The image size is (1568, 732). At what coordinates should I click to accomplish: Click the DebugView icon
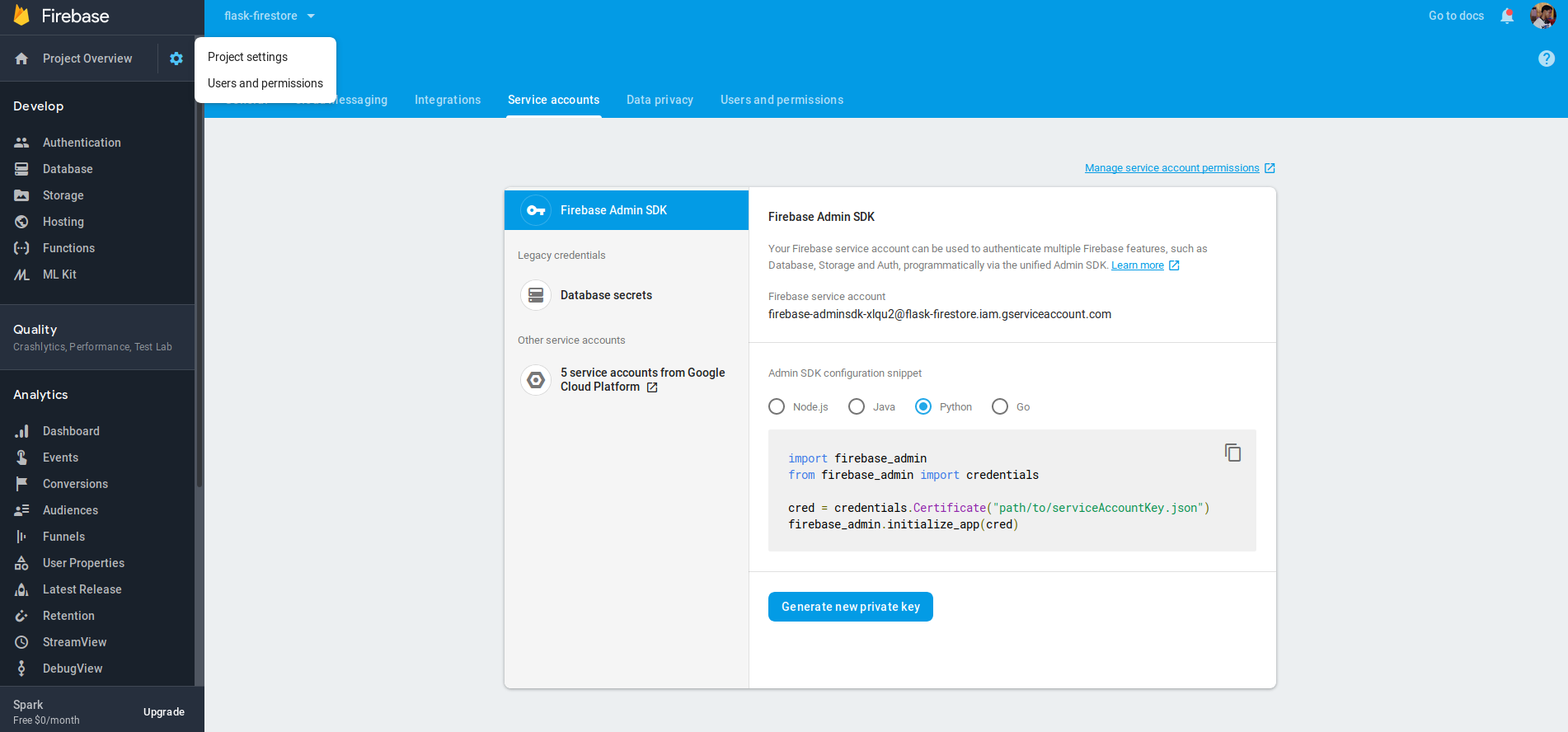pyautogui.click(x=21, y=669)
